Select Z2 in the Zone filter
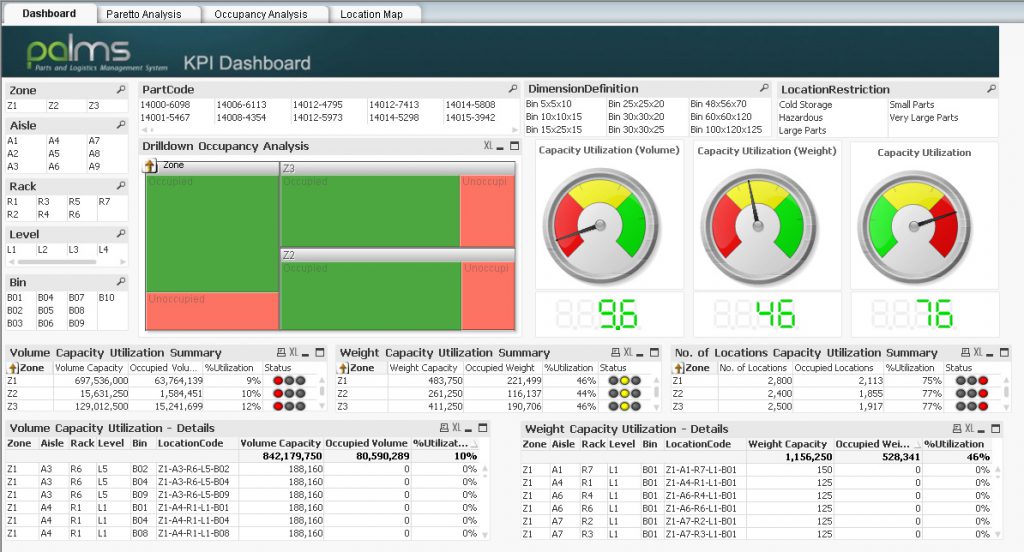 coord(53,106)
